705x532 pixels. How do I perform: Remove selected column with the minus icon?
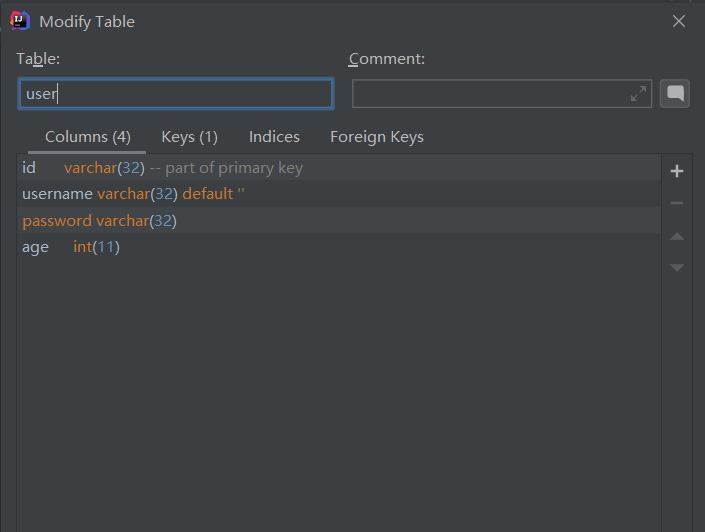click(677, 203)
